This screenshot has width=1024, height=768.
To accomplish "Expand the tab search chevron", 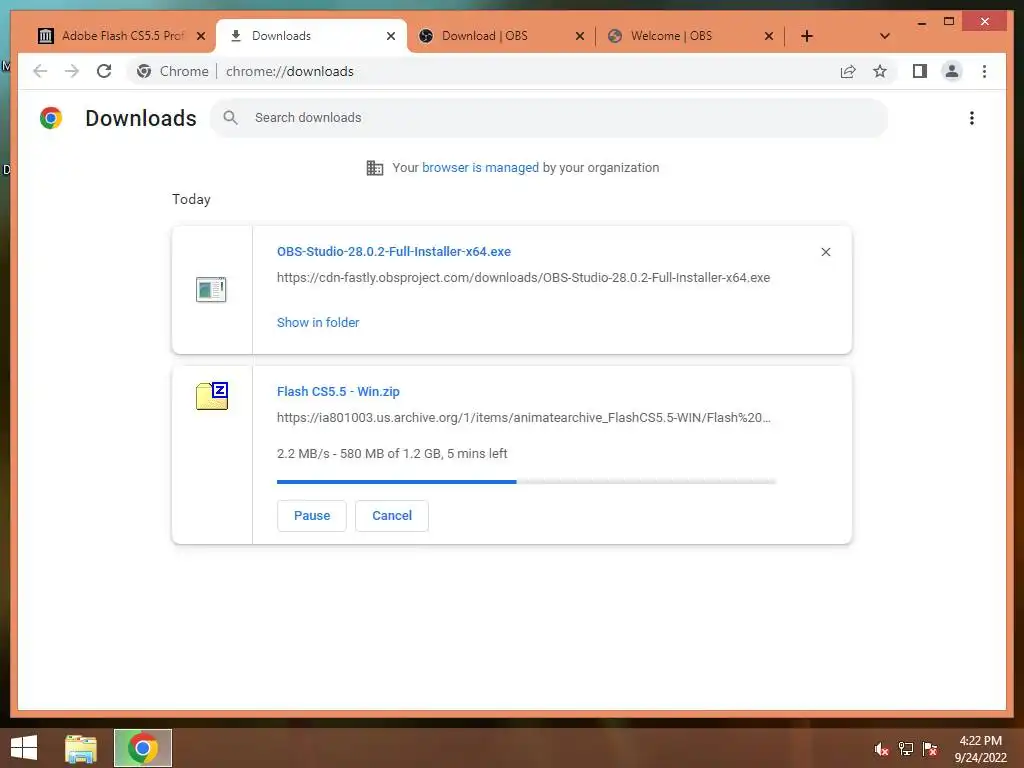I will point(884,36).
